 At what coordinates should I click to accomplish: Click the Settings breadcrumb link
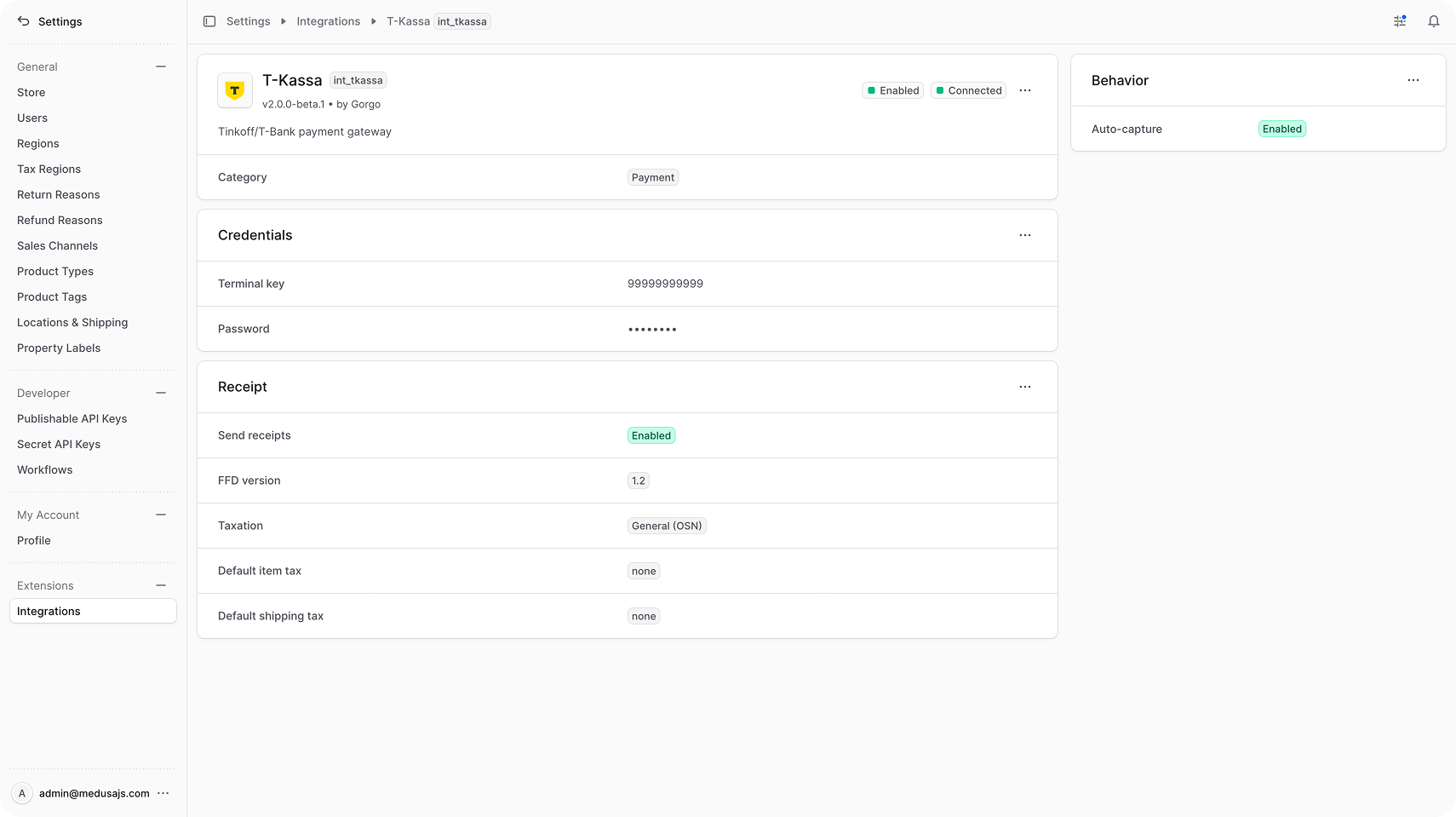(248, 21)
